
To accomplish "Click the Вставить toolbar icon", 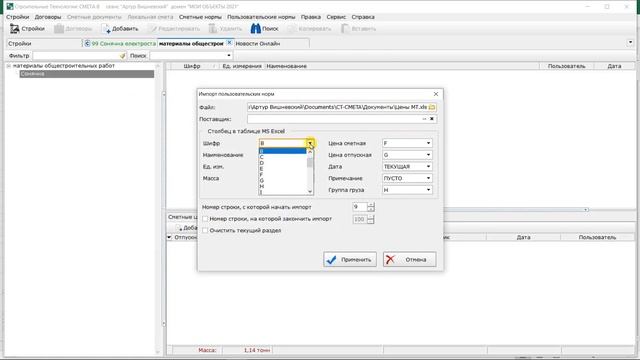I will (345, 29).
